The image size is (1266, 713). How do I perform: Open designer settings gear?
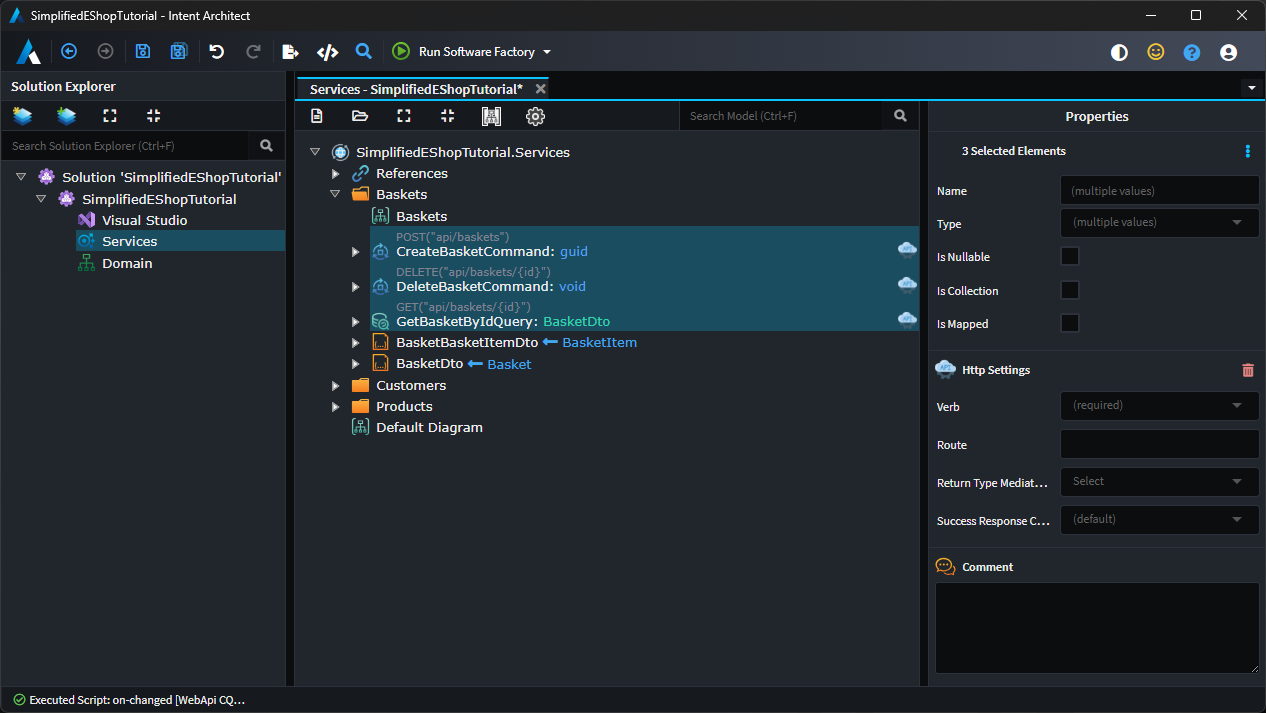pos(535,116)
